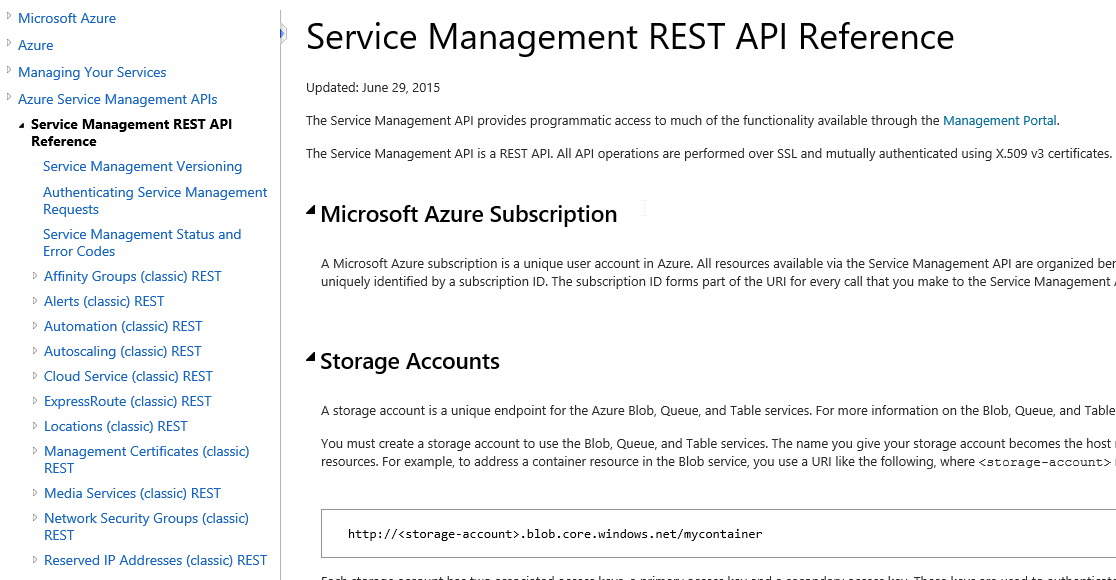Select Media Services (classic) REST
Screen dimensions: 1116x580
tap(130, 493)
